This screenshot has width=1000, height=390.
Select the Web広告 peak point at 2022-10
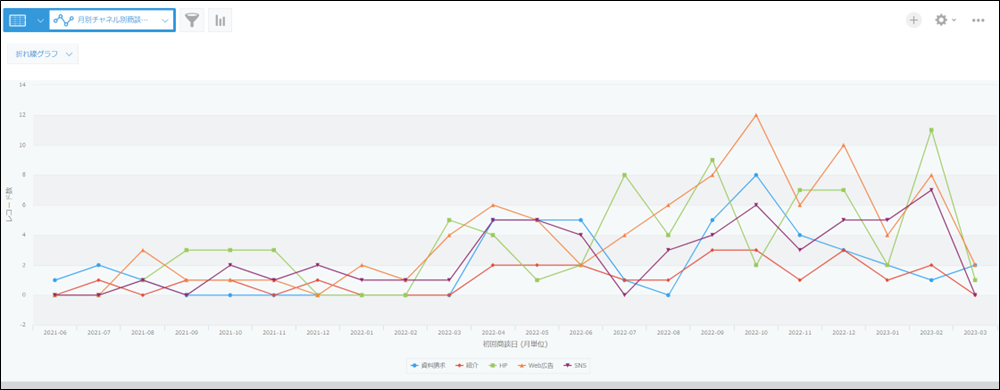point(756,115)
